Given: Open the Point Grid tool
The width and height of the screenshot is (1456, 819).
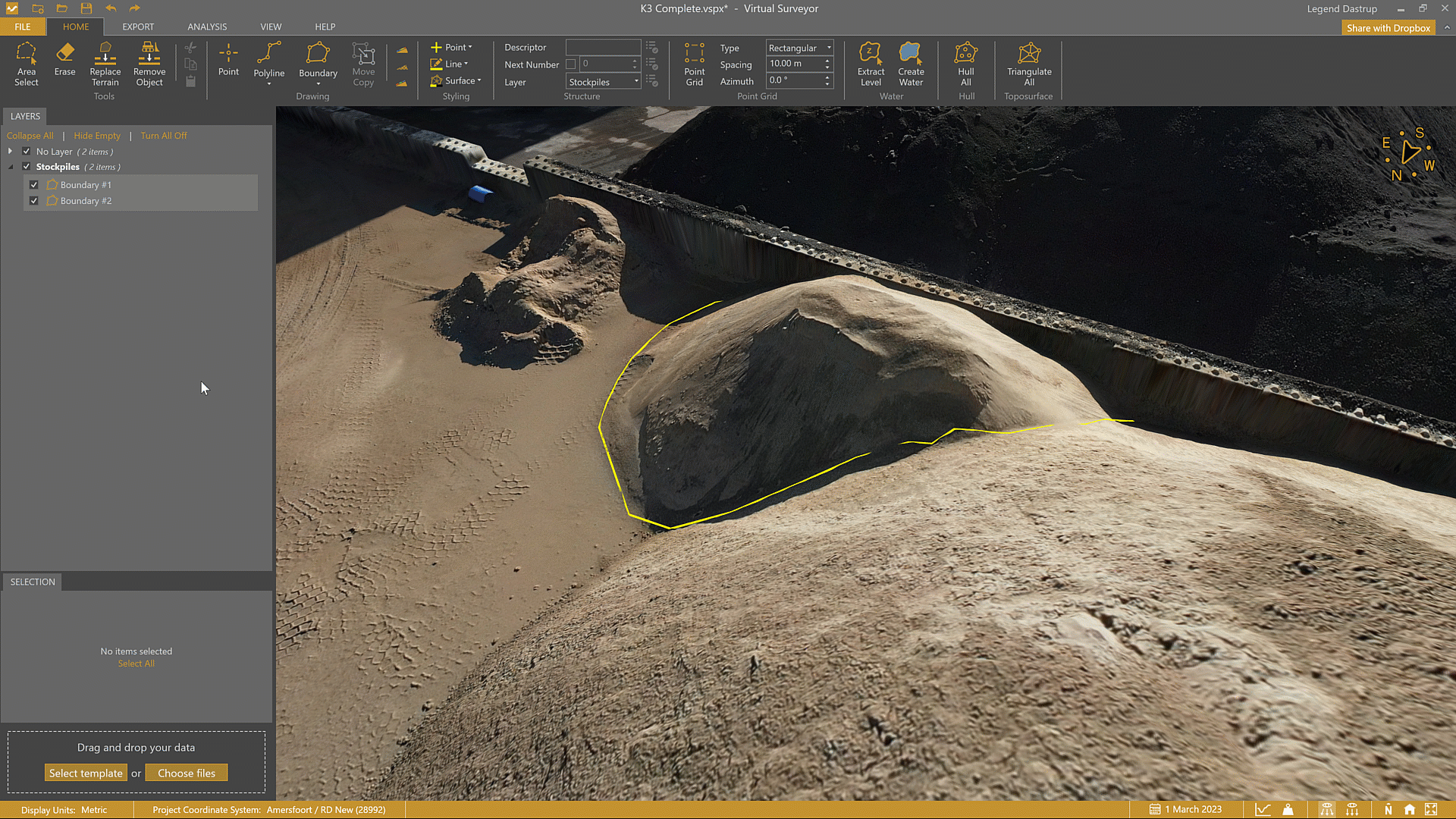Looking at the screenshot, I should pos(694,64).
